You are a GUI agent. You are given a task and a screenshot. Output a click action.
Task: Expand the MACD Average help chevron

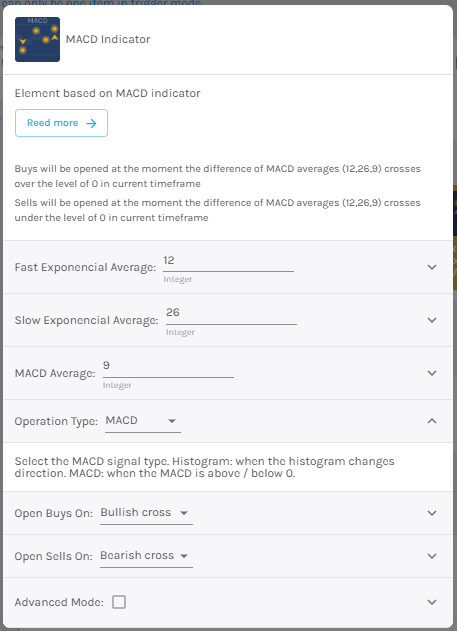(x=432, y=373)
